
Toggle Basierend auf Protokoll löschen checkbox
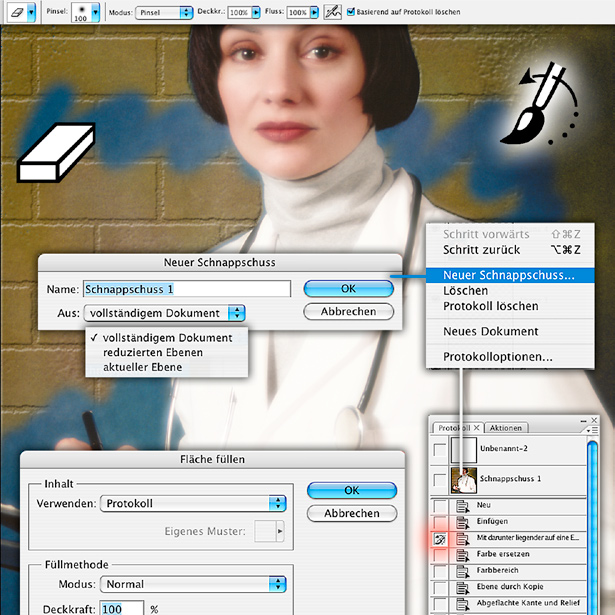[x=351, y=12]
